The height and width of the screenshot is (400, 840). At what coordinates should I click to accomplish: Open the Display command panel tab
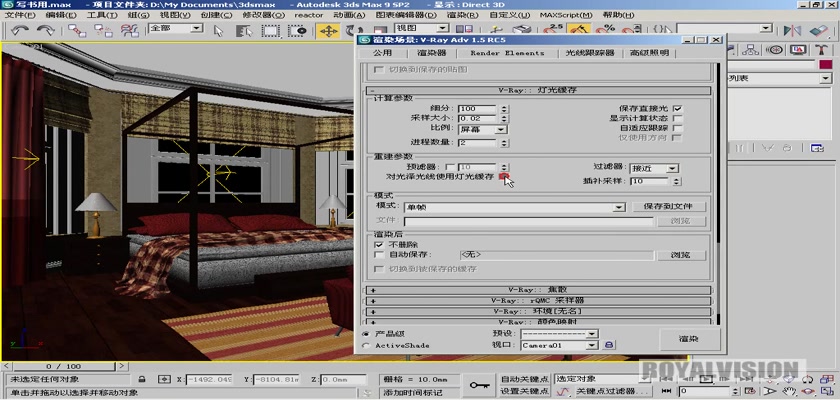point(797,50)
